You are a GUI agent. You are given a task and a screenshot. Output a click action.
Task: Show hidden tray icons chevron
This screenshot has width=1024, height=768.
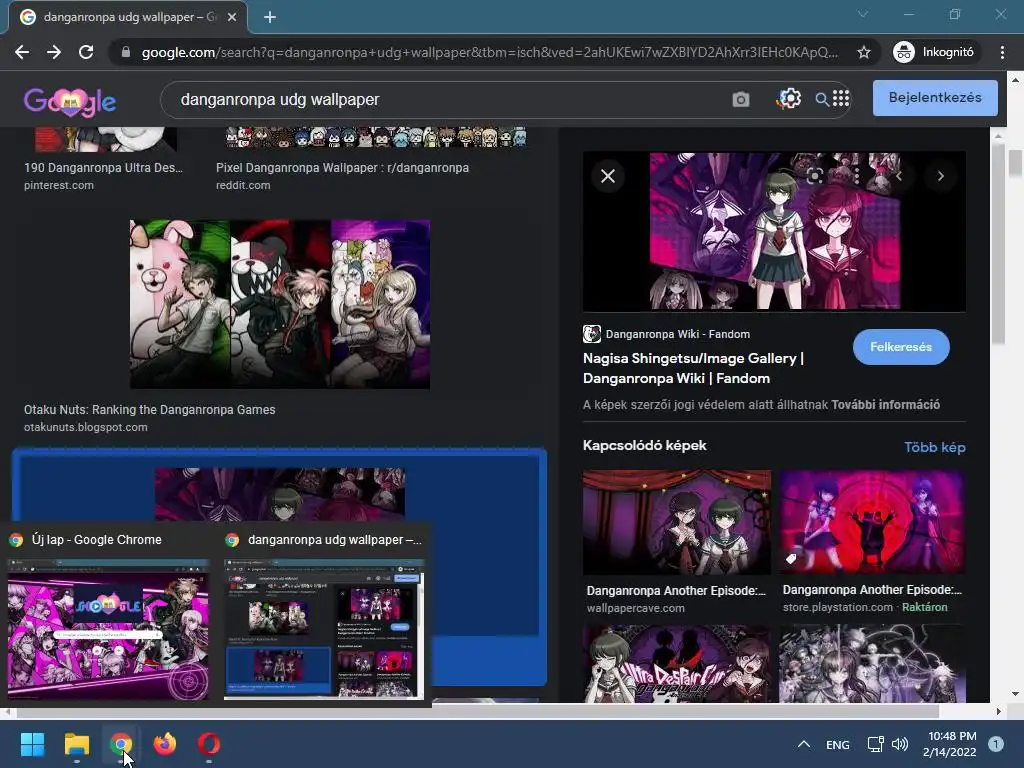click(x=804, y=744)
